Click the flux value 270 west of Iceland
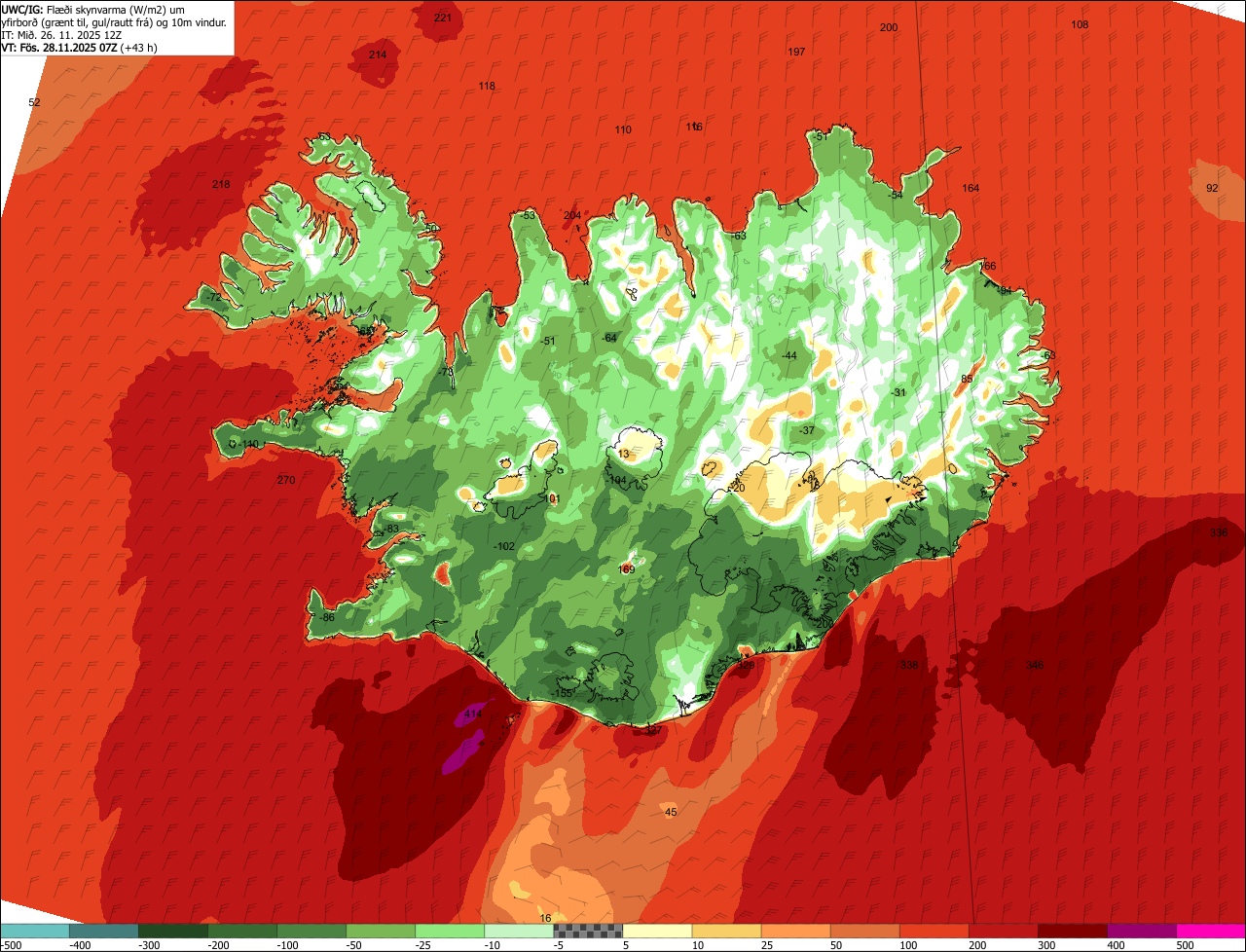1246x952 pixels. pyautogui.click(x=285, y=480)
